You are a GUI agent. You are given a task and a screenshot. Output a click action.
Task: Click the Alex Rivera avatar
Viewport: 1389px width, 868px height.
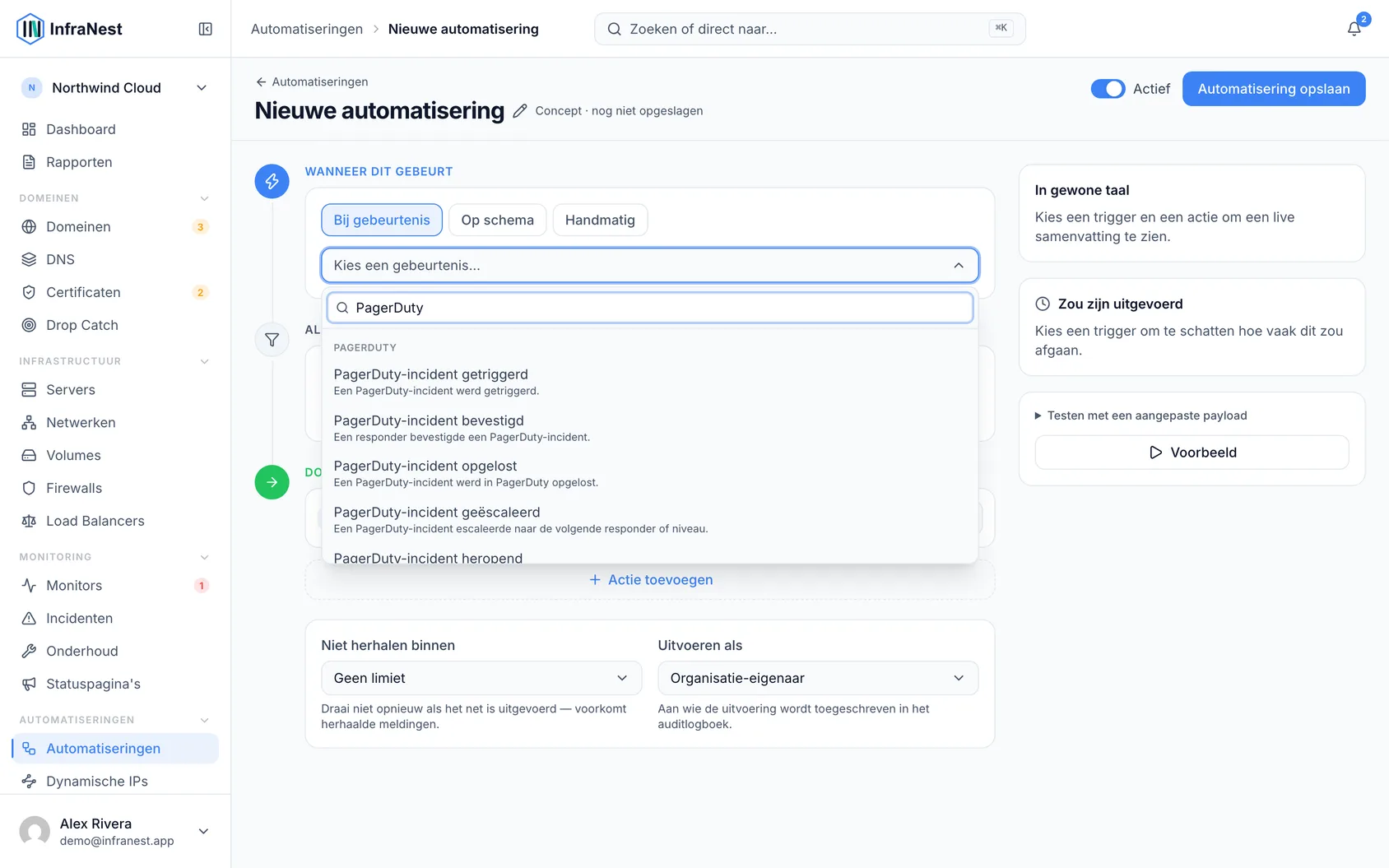pyautogui.click(x=35, y=831)
